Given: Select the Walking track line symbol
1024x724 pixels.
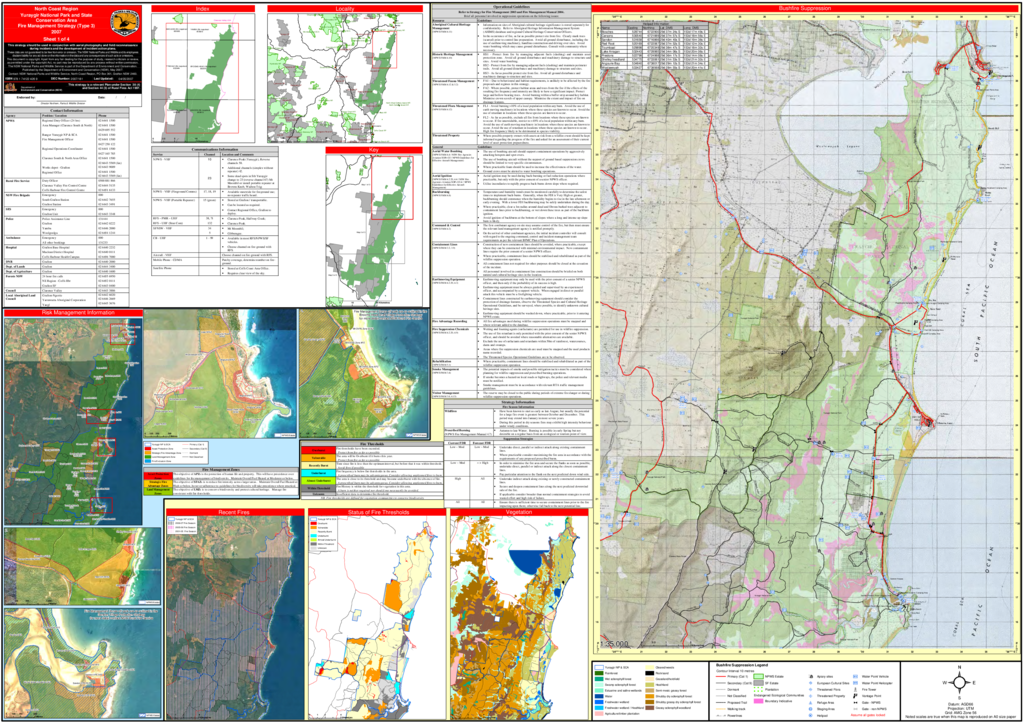Looking at the screenshot, I should [x=720, y=708].
